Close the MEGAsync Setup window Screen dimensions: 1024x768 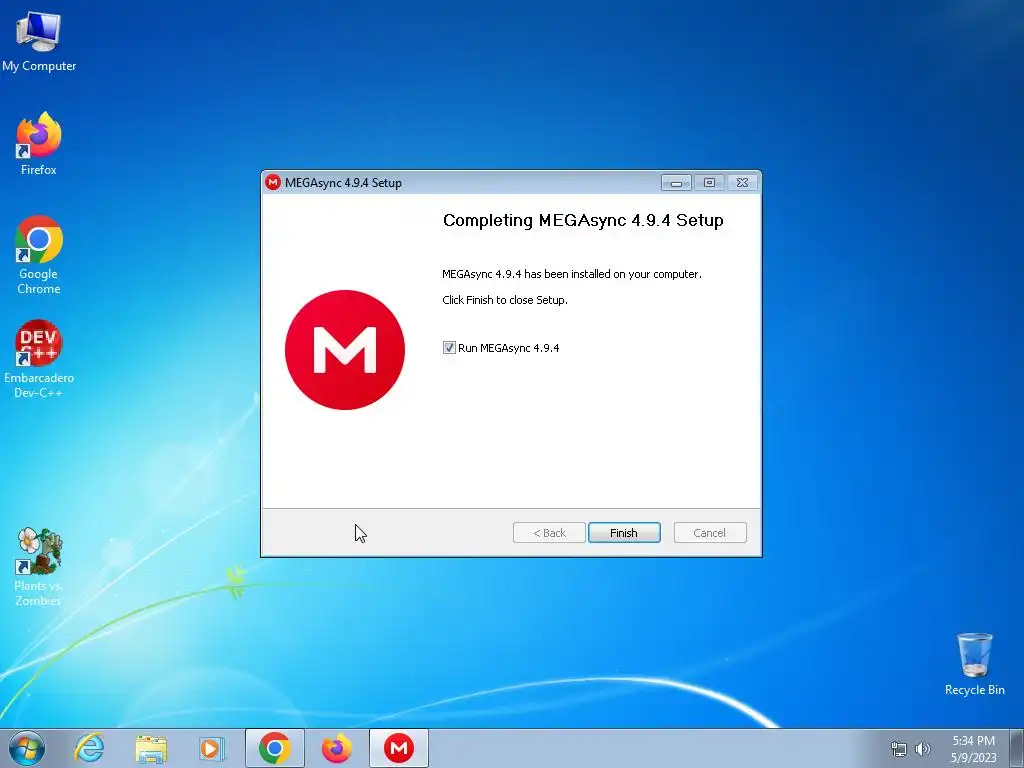click(x=743, y=183)
